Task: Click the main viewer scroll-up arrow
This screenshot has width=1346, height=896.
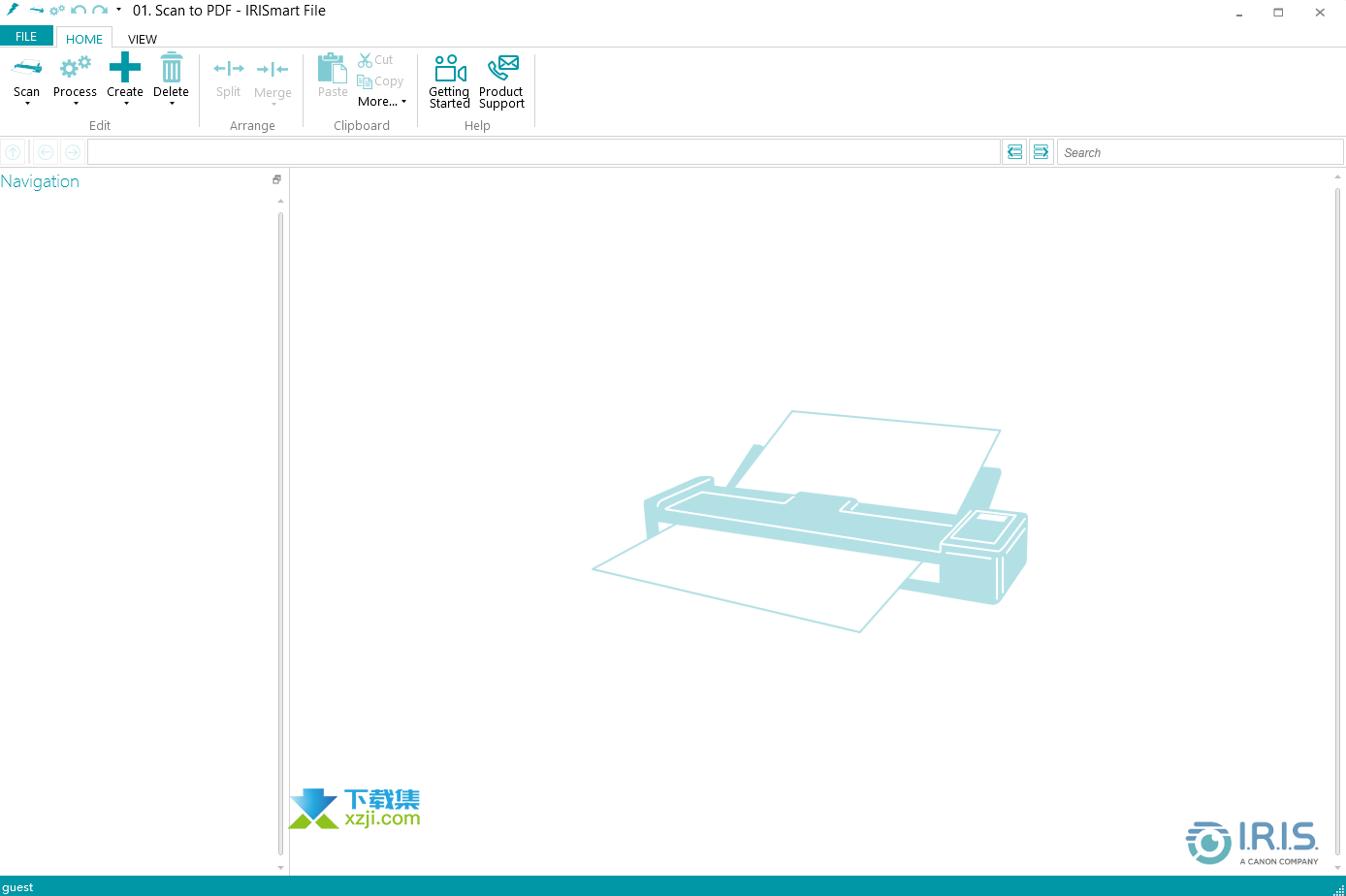Action: (x=1338, y=177)
